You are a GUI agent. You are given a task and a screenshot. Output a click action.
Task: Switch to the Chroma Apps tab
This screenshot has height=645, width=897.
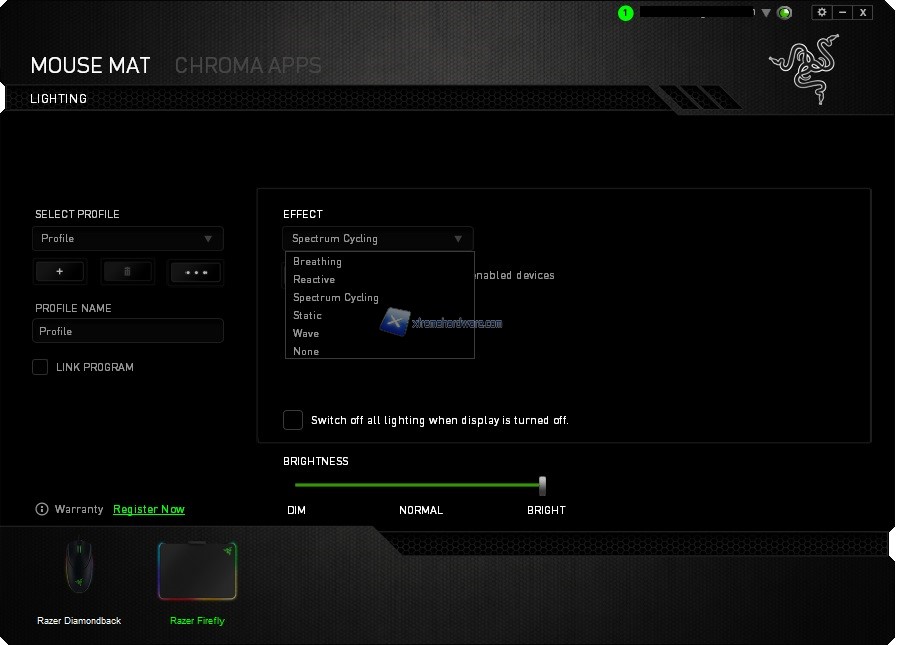pos(248,66)
